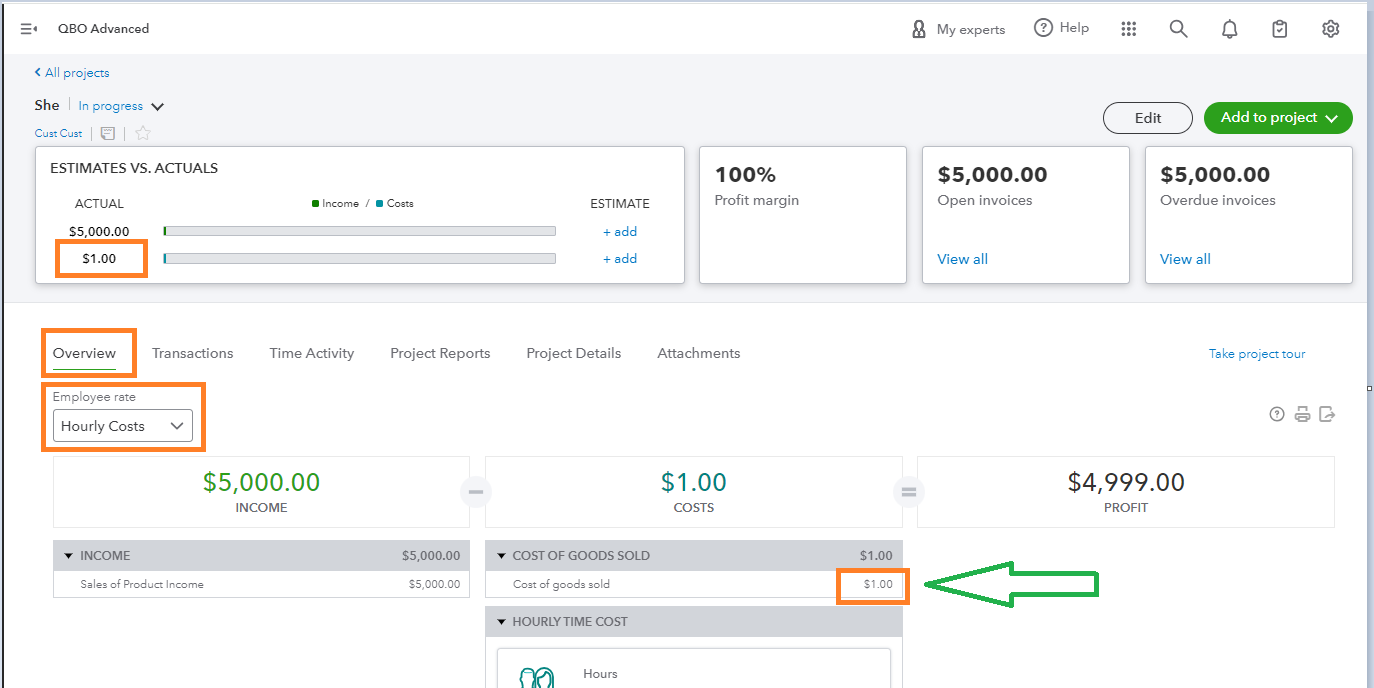Collapse the left navigation menu icon
Viewport: 1374px width, 688px height.
(28, 29)
